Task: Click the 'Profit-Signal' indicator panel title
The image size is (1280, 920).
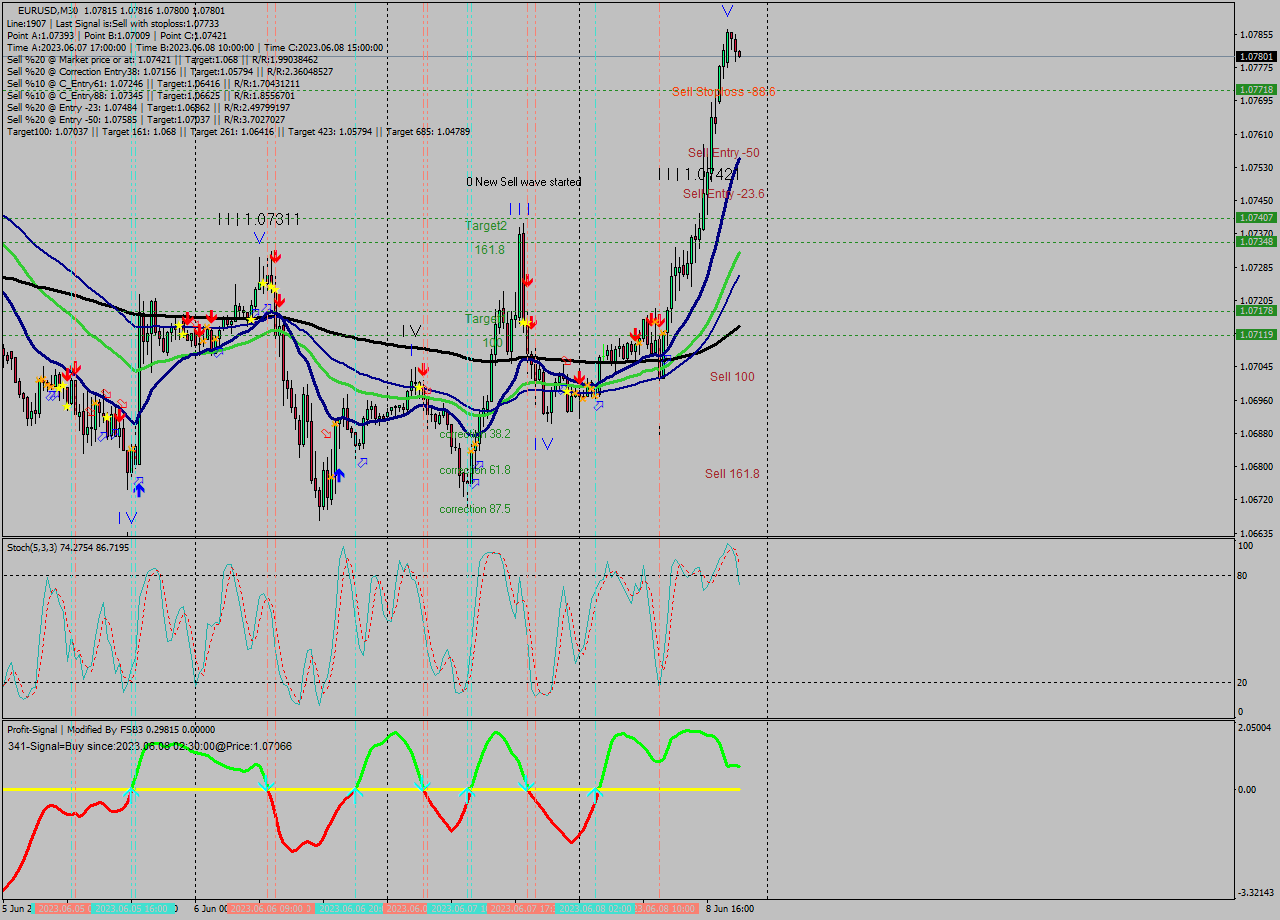Action: 30,729
